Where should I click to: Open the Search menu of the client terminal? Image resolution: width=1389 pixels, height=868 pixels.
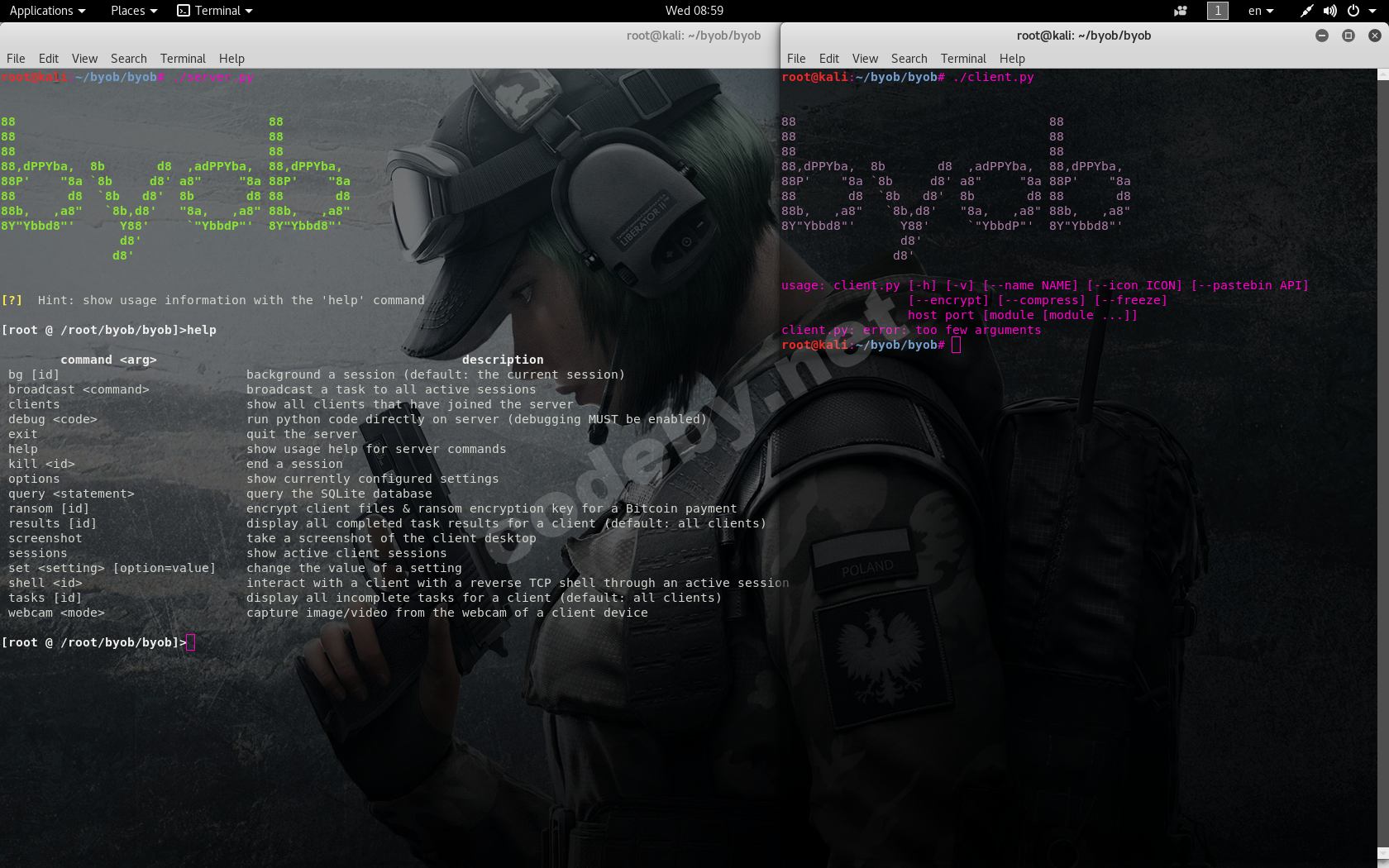click(909, 58)
